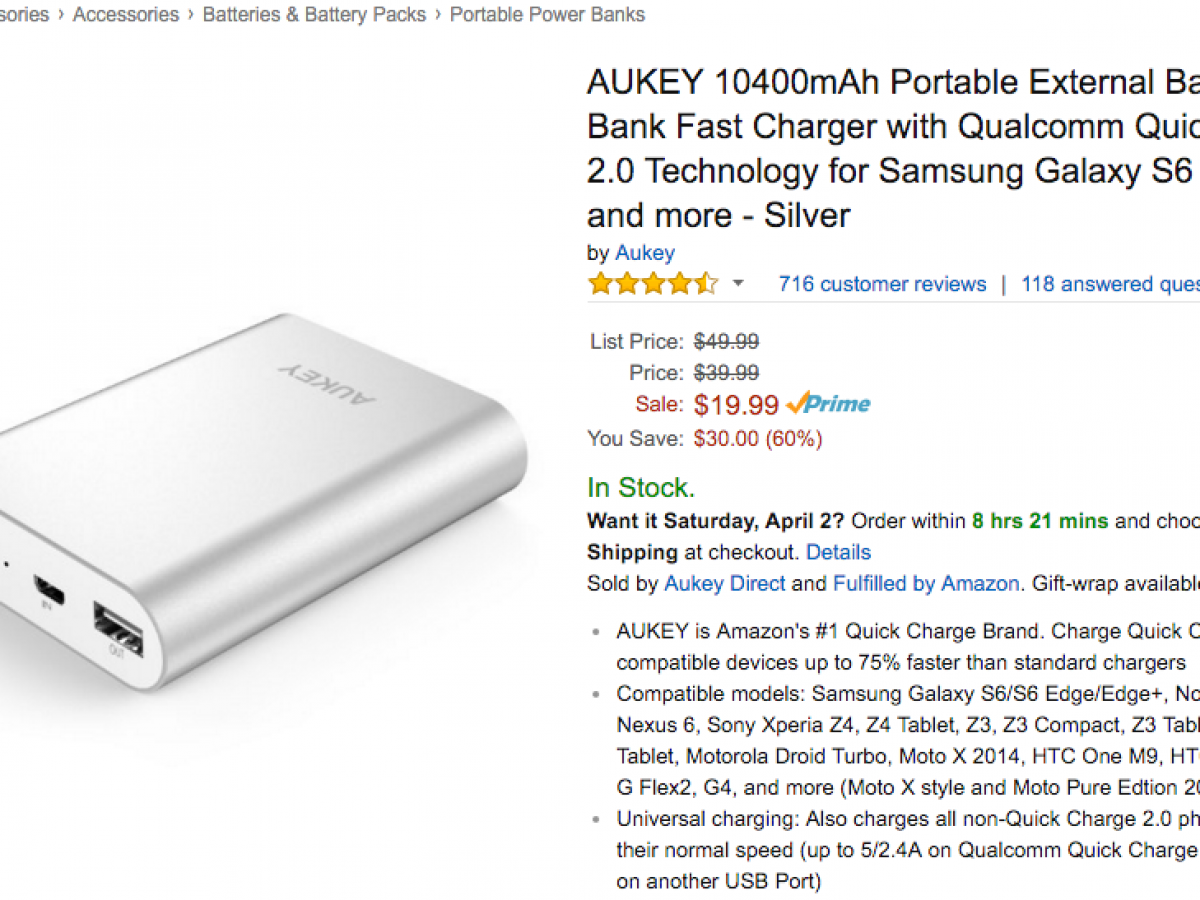Click the Aukey brand link under title

pos(644,253)
